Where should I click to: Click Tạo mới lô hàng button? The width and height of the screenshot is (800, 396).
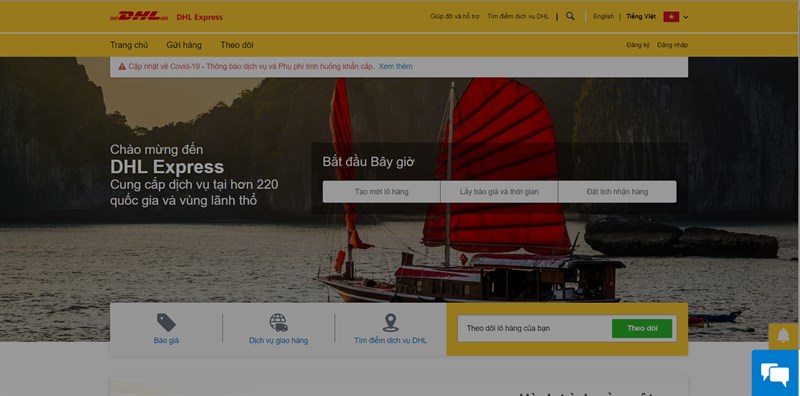(382, 192)
